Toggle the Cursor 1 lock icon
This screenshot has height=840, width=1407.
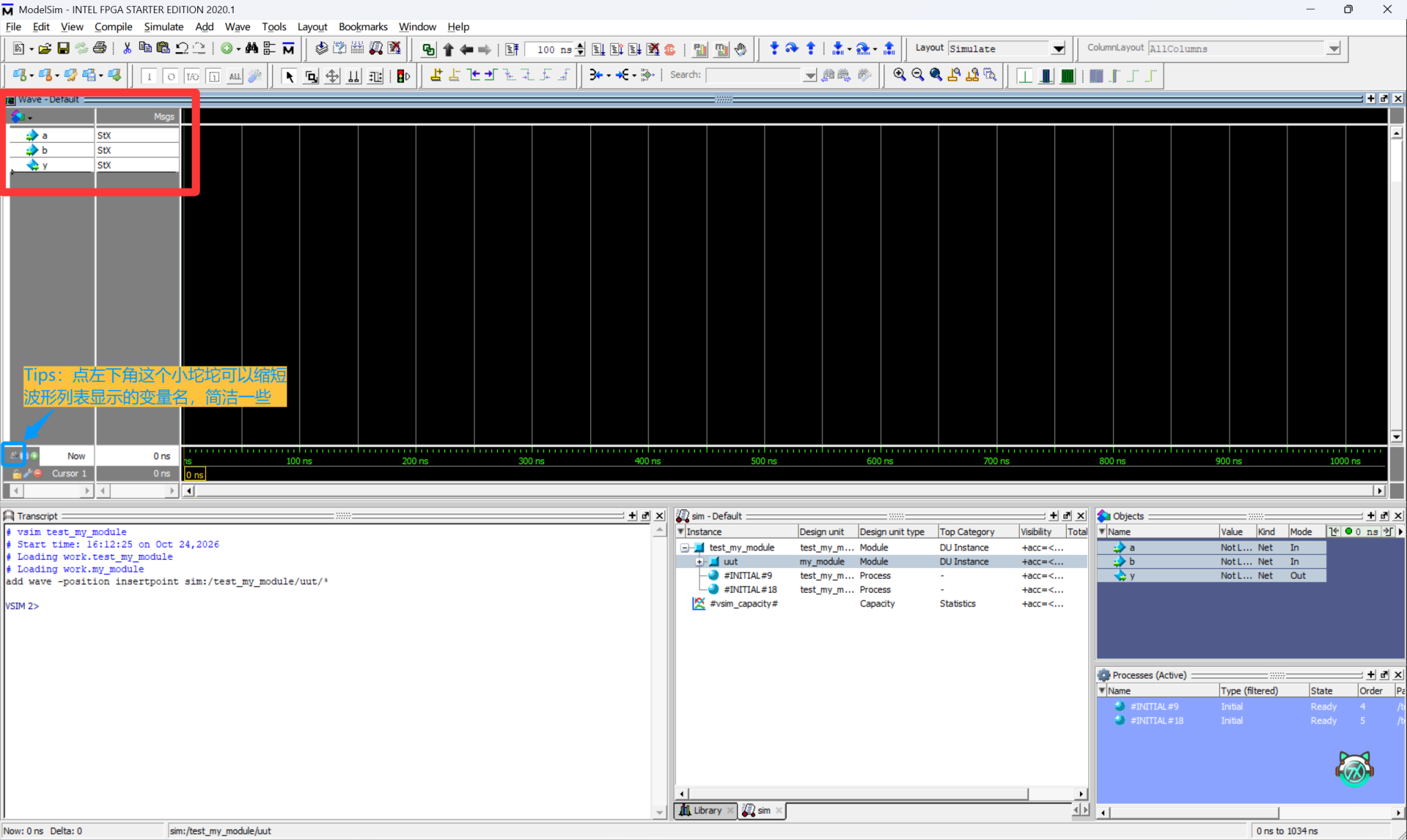(16, 473)
